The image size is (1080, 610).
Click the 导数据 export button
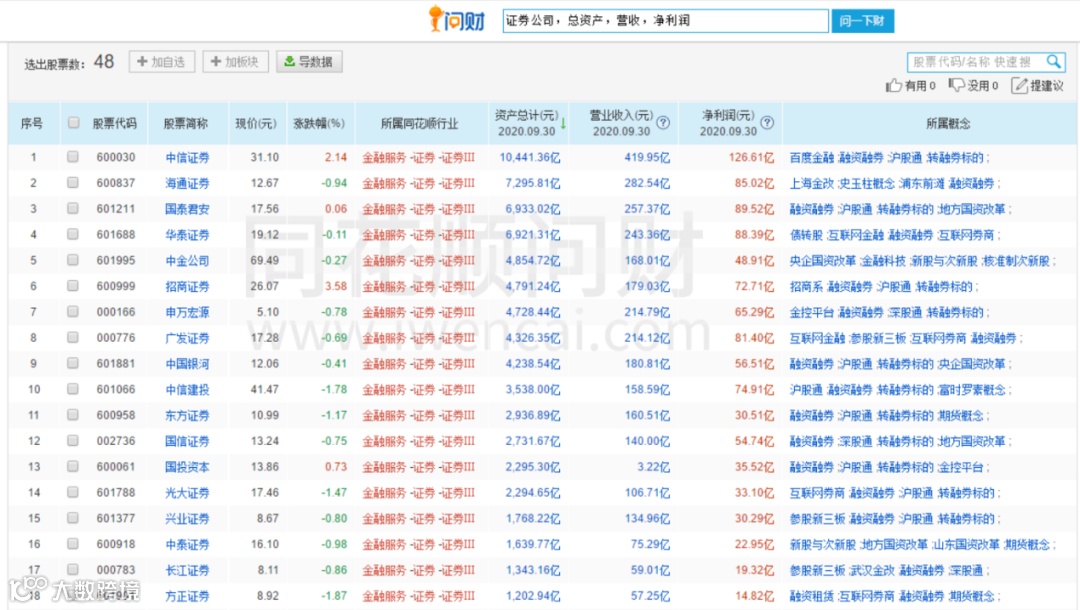click(309, 62)
